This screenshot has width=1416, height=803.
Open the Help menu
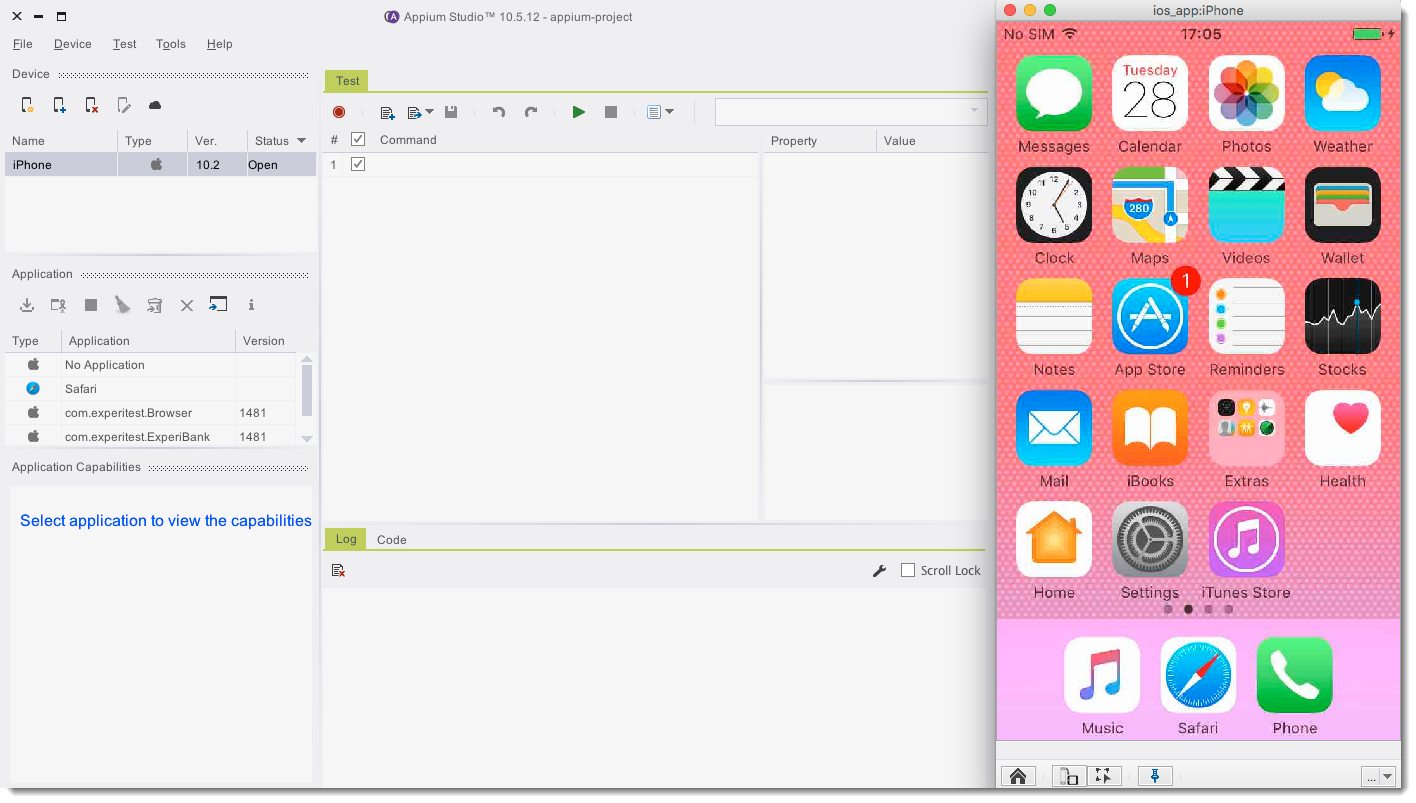tap(219, 44)
